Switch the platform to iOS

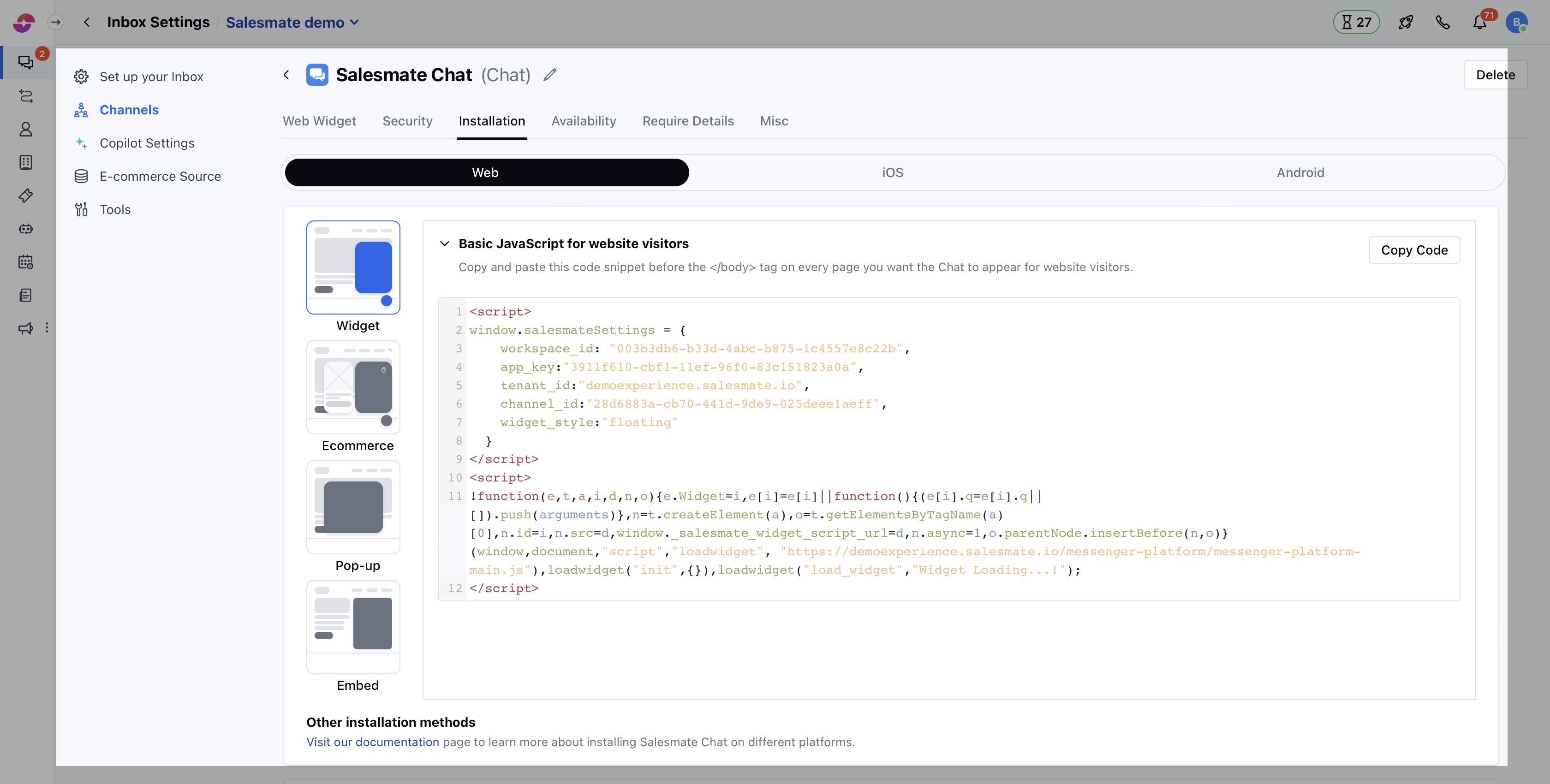click(x=892, y=172)
